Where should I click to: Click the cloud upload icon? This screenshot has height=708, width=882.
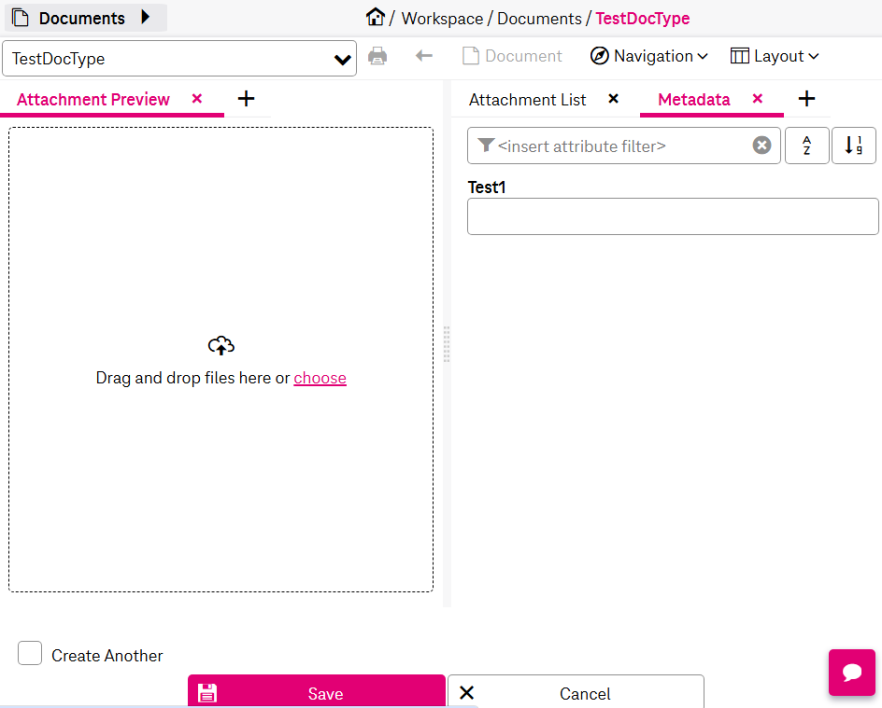[x=220, y=345]
